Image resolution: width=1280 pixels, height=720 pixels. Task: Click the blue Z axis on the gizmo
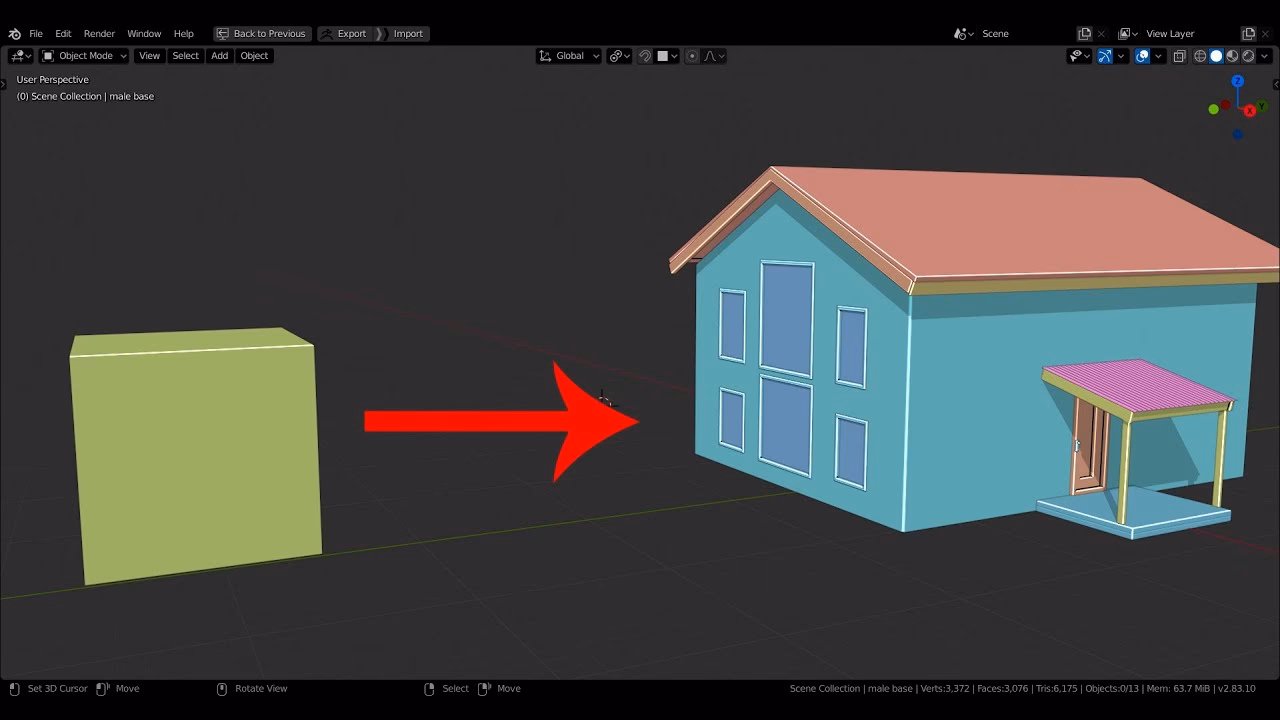(1237, 81)
